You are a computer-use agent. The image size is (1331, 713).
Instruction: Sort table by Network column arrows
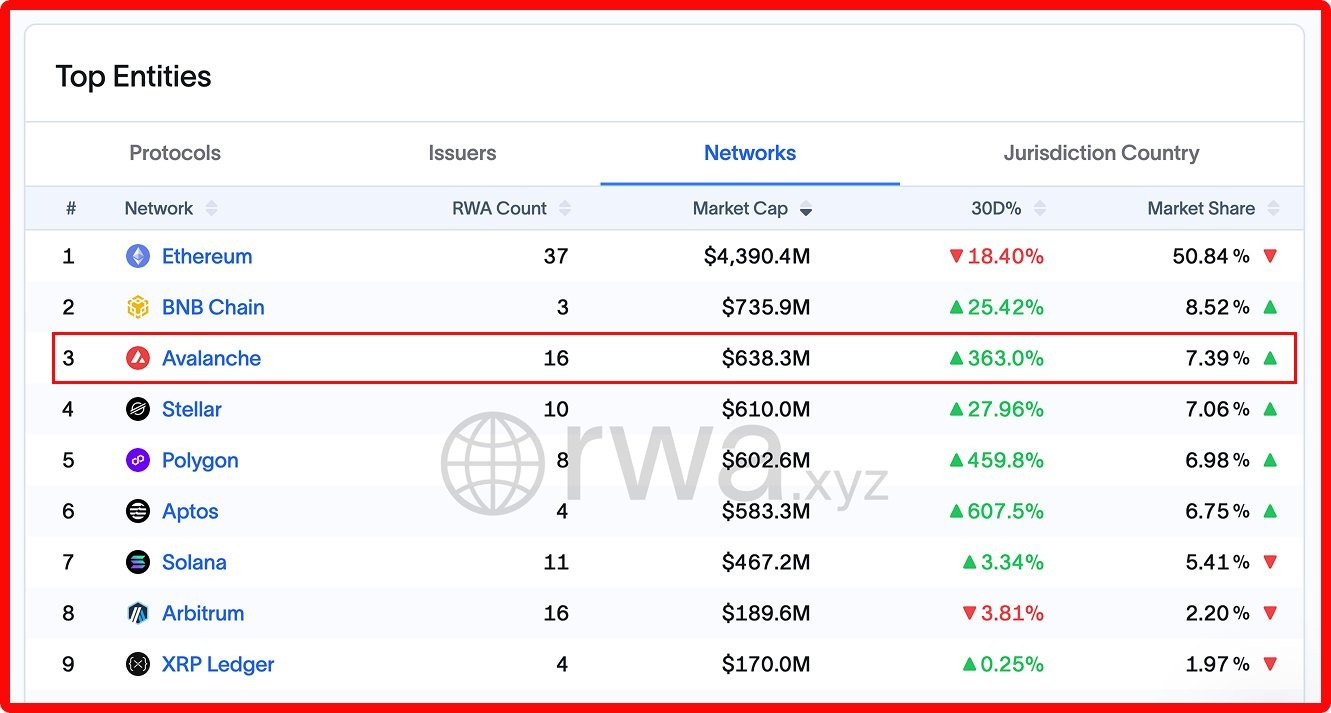pyautogui.click(x=211, y=208)
